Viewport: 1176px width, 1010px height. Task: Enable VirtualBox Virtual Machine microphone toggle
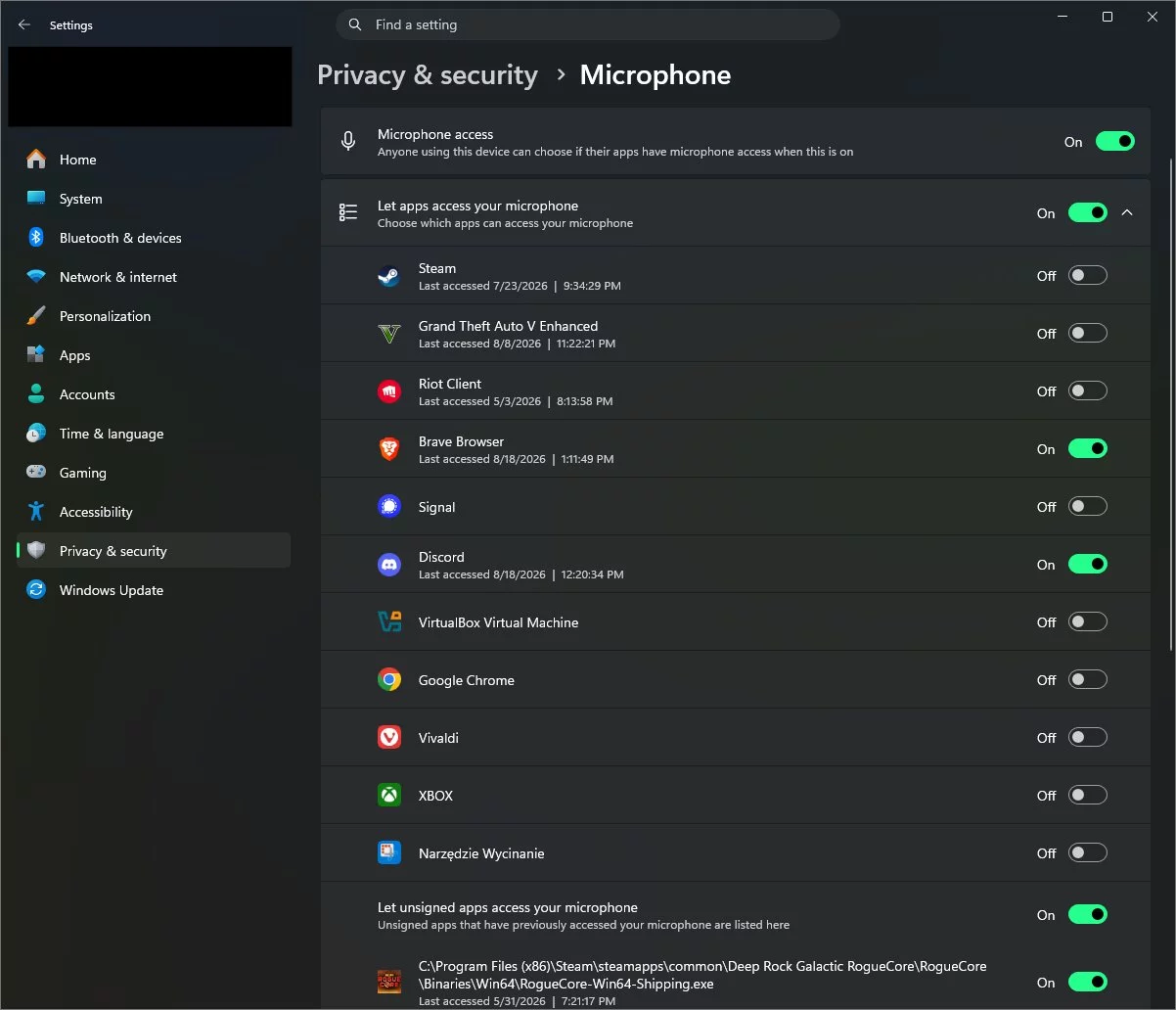coord(1087,622)
